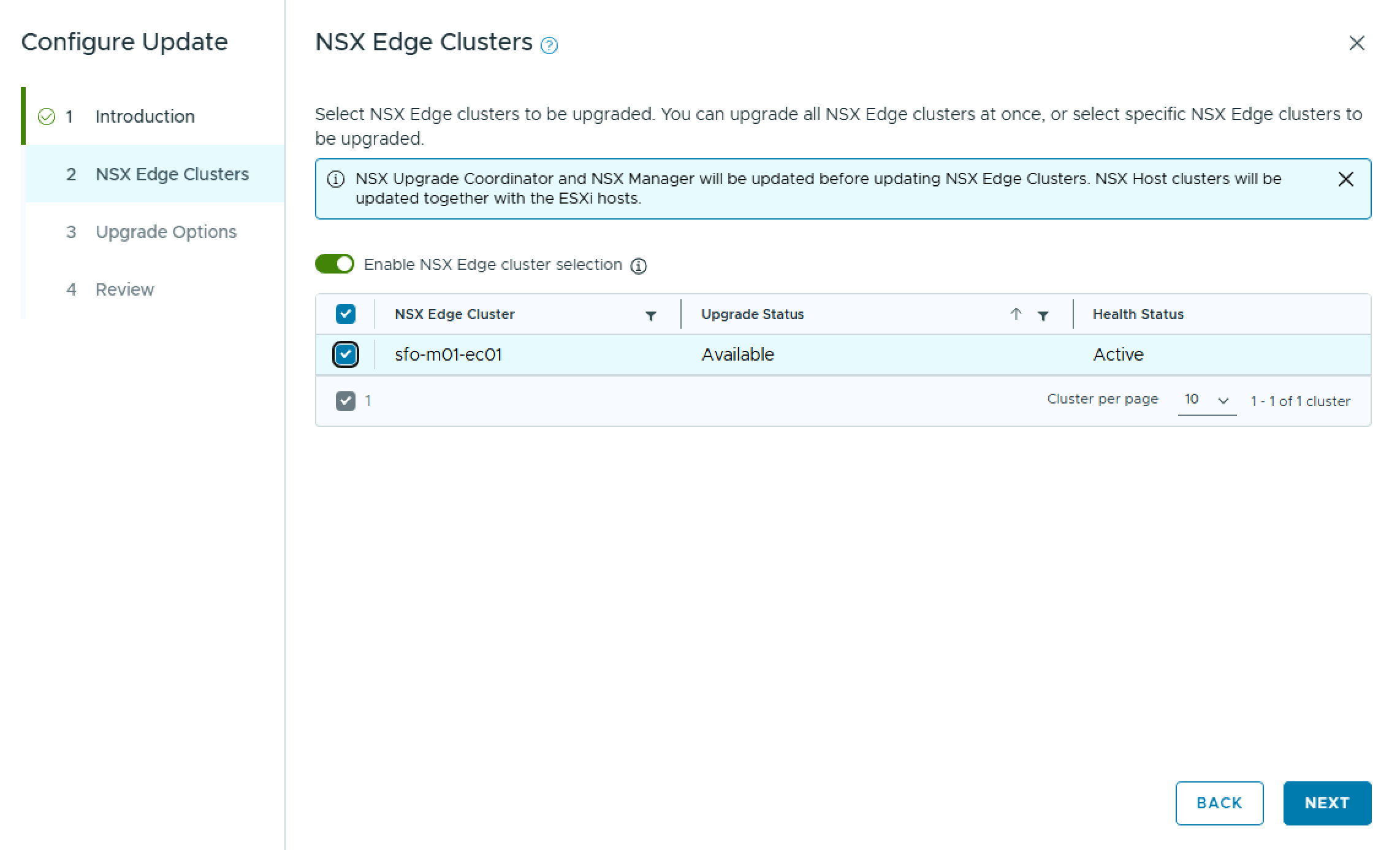Sort Upgrade Status column using the arrow
1400x850 pixels.
click(1015, 314)
